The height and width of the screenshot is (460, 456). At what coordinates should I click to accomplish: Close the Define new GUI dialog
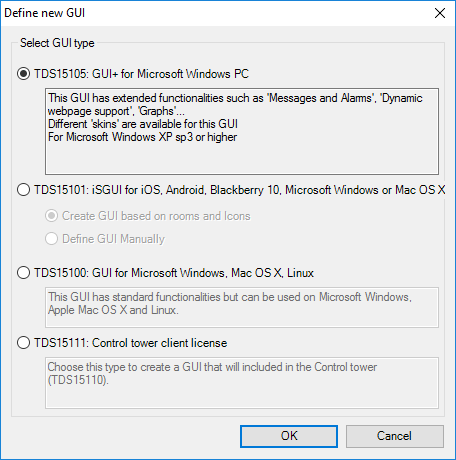click(440, 13)
